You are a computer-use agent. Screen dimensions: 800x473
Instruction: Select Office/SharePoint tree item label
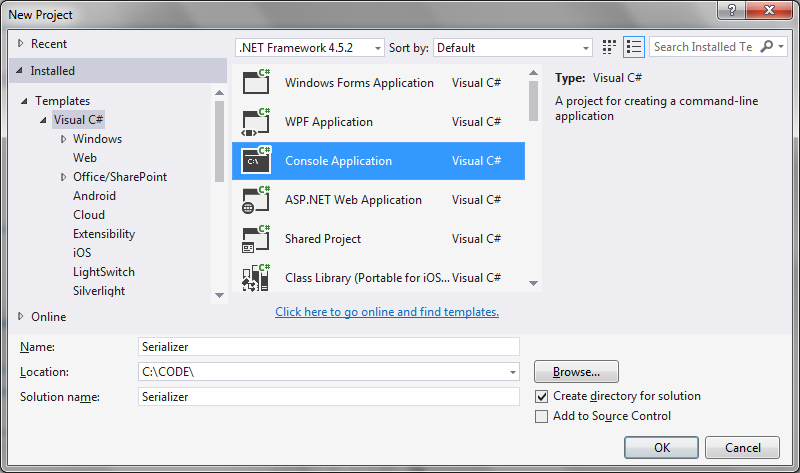[120, 177]
